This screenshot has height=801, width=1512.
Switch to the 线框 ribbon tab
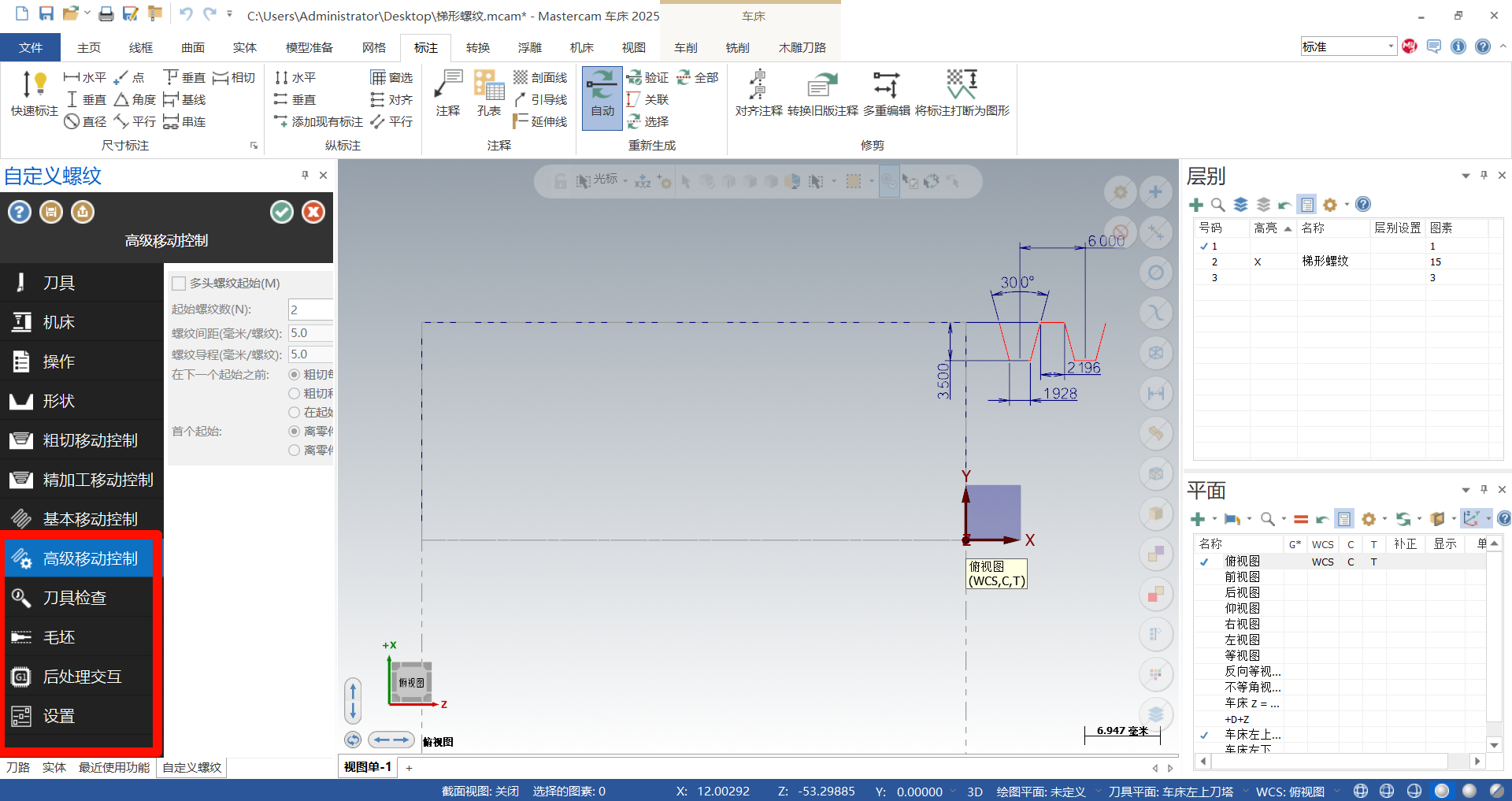click(x=140, y=47)
